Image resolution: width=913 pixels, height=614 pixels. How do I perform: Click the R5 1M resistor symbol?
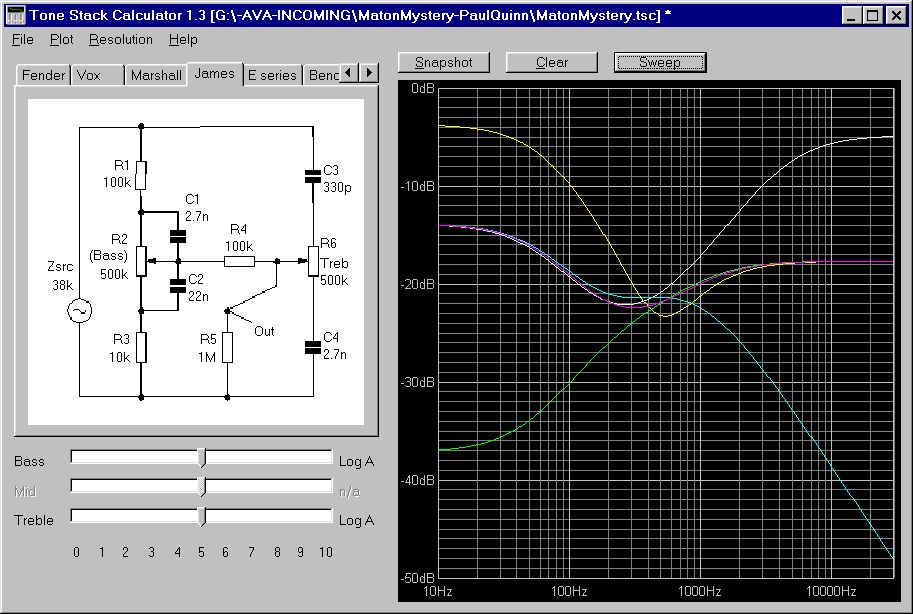(x=228, y=348)
